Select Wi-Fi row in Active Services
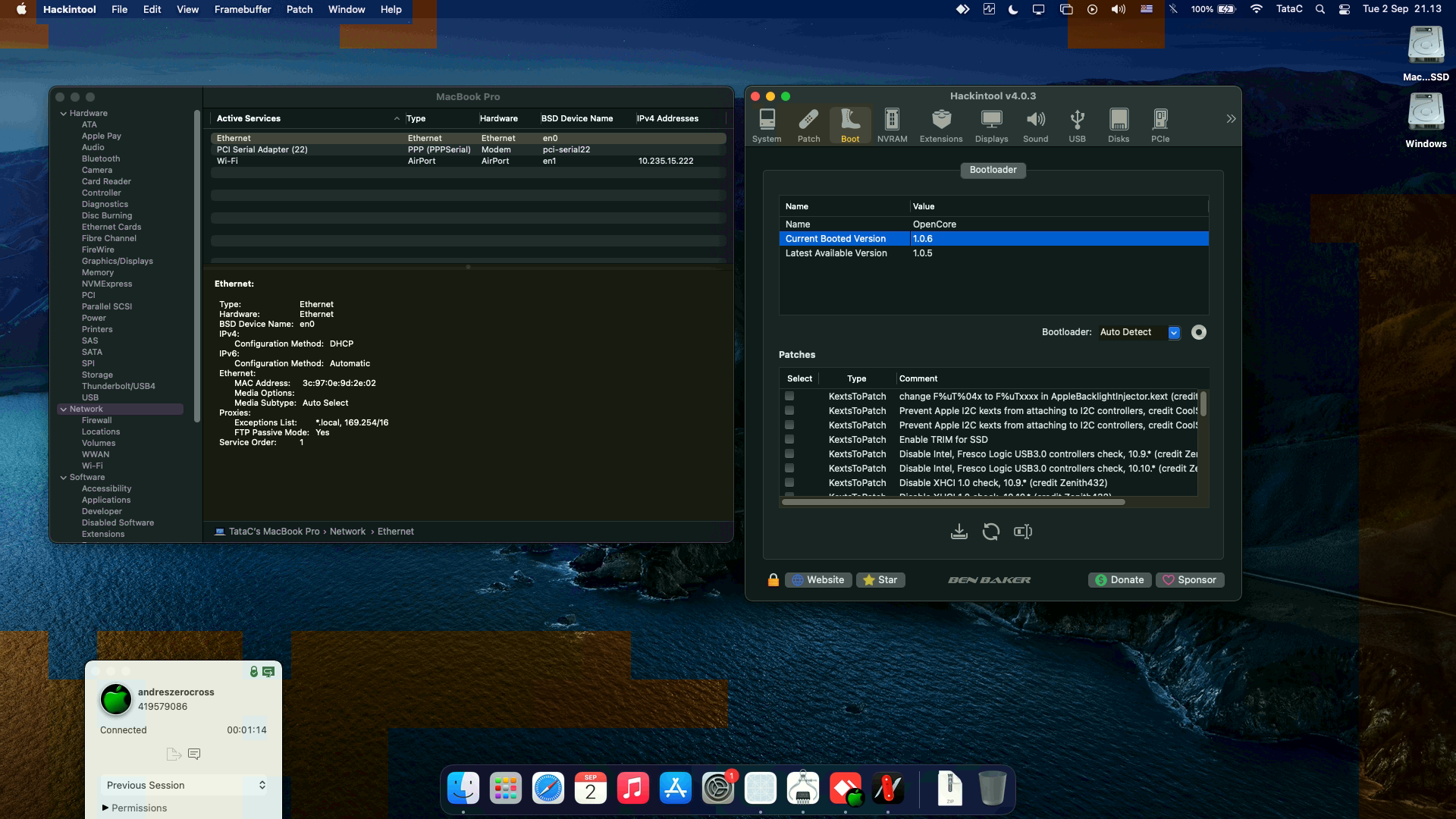This screenshot has width=1456, height=819. (x=303, y=160)
